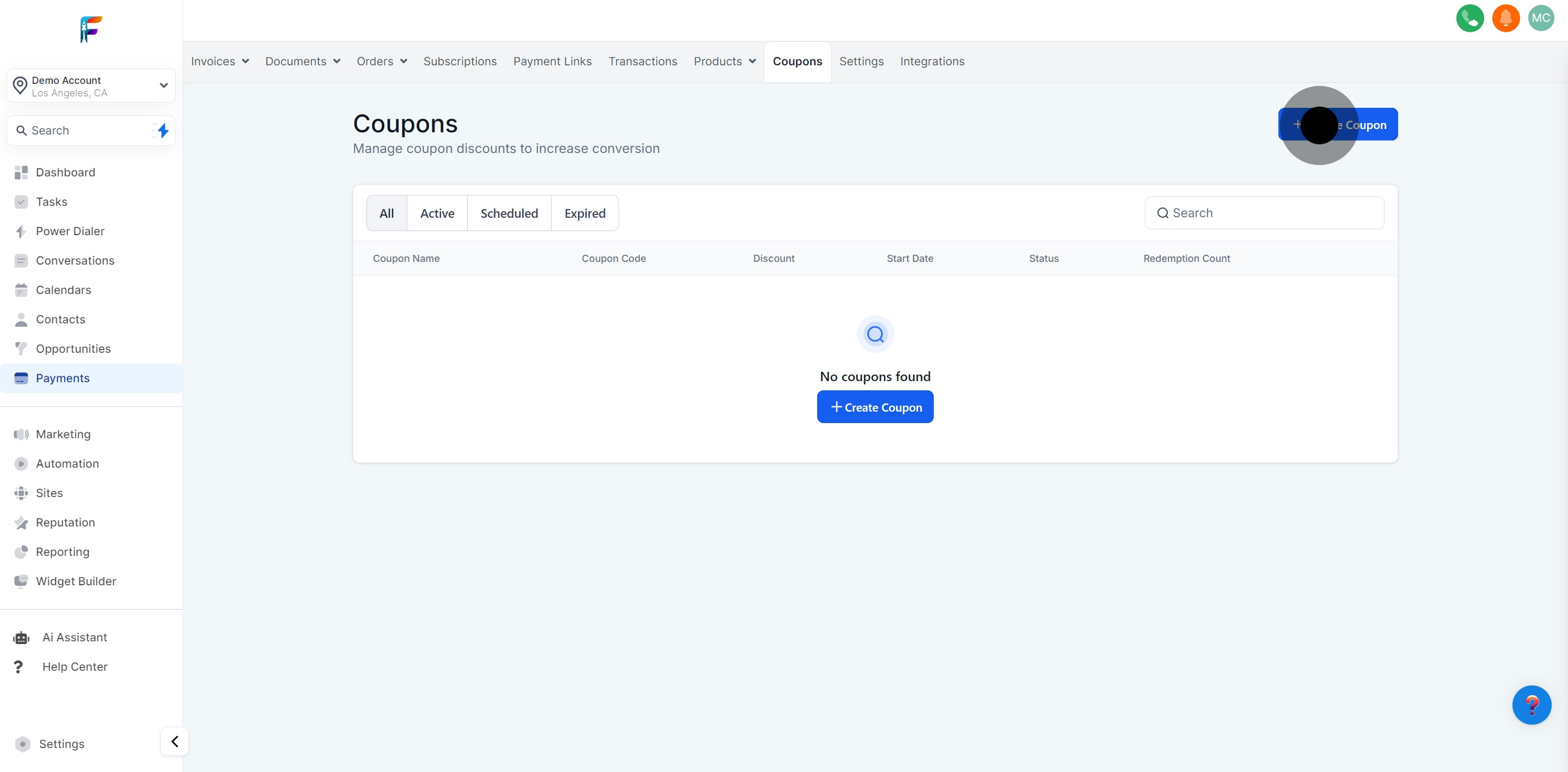Collapse the left sidebar
Viewport: 1568px width, 772px height.
point(174,742)
